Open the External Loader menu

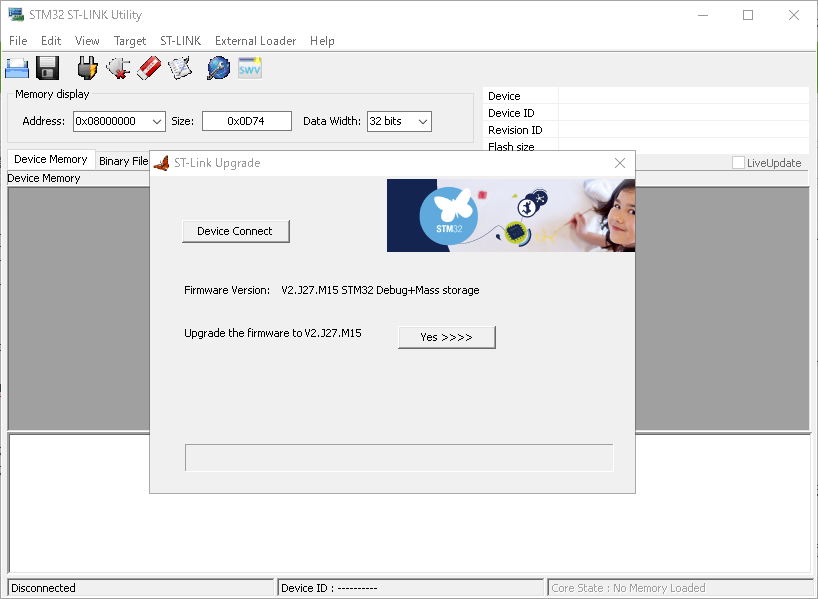[256, 41]
